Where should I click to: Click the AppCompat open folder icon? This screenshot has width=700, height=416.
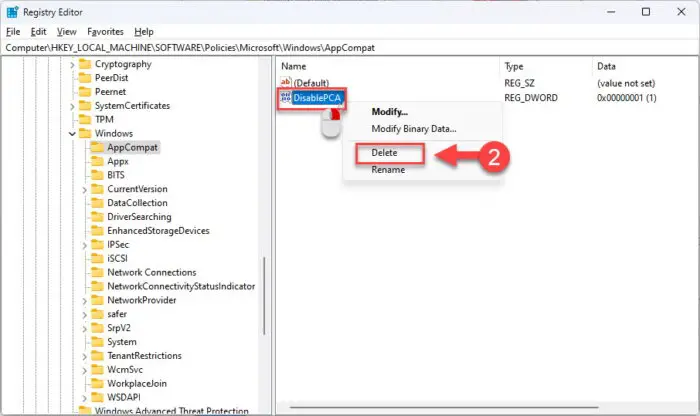pyautogui.click(x=97, y=147)
